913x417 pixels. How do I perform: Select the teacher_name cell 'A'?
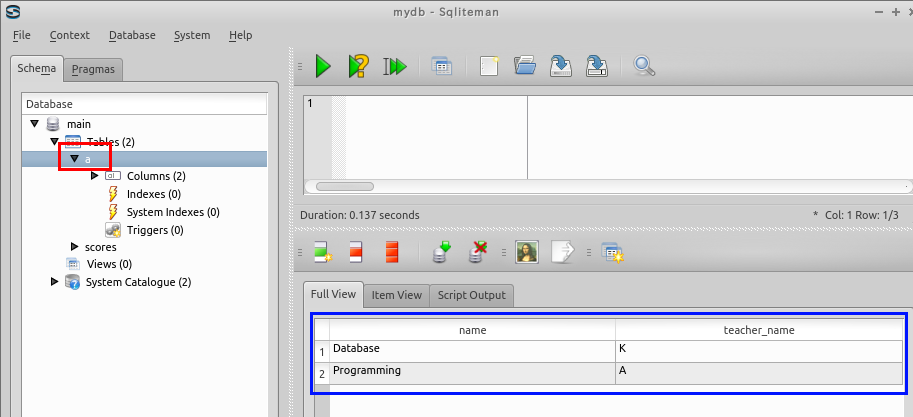[x=759, y=373]
